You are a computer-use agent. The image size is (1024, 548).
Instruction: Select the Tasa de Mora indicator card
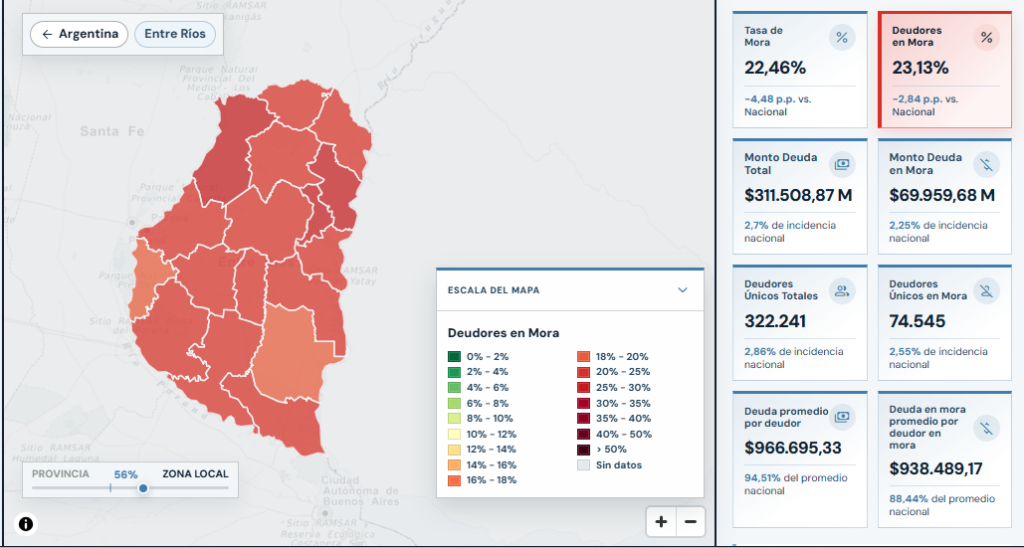(x=799, y=69)
